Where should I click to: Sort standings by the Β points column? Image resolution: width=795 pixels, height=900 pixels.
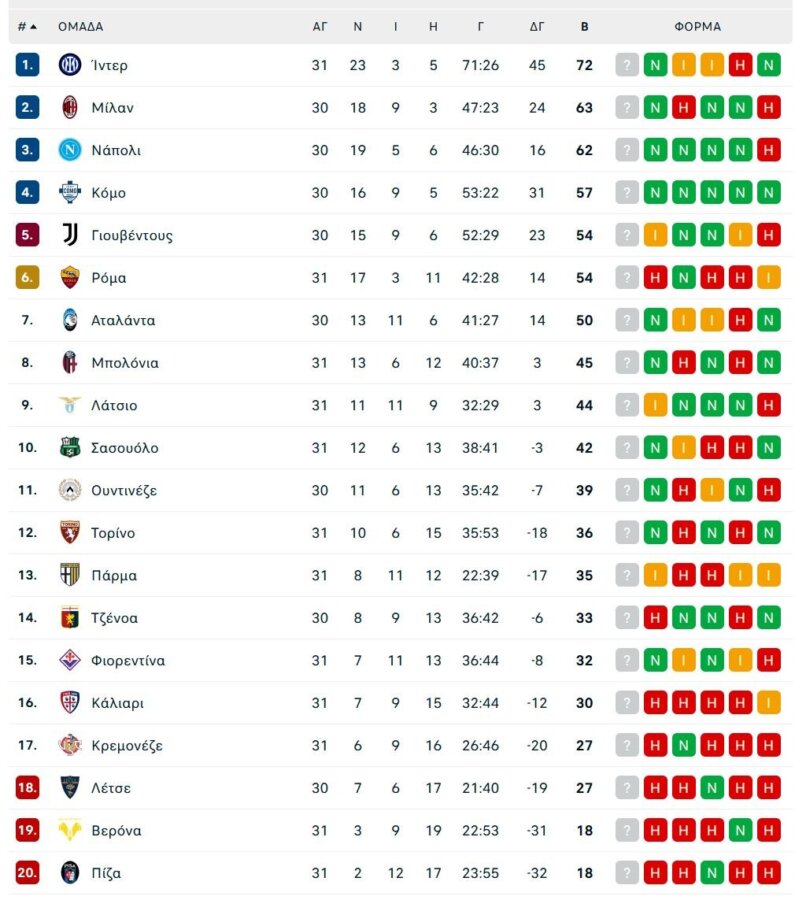click(x=584, y=26)
